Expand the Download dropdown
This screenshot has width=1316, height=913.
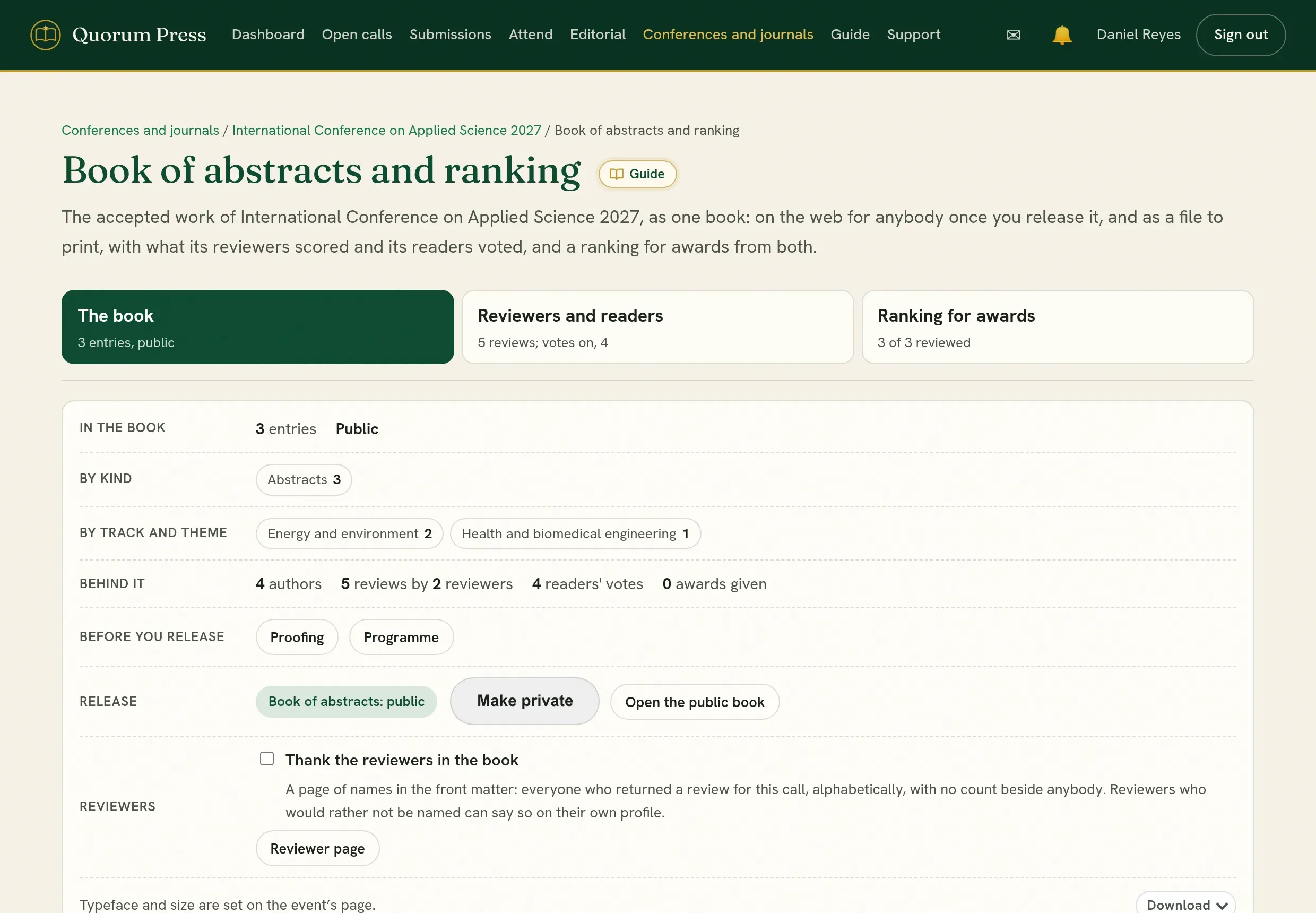click(x=1185, y=904)
